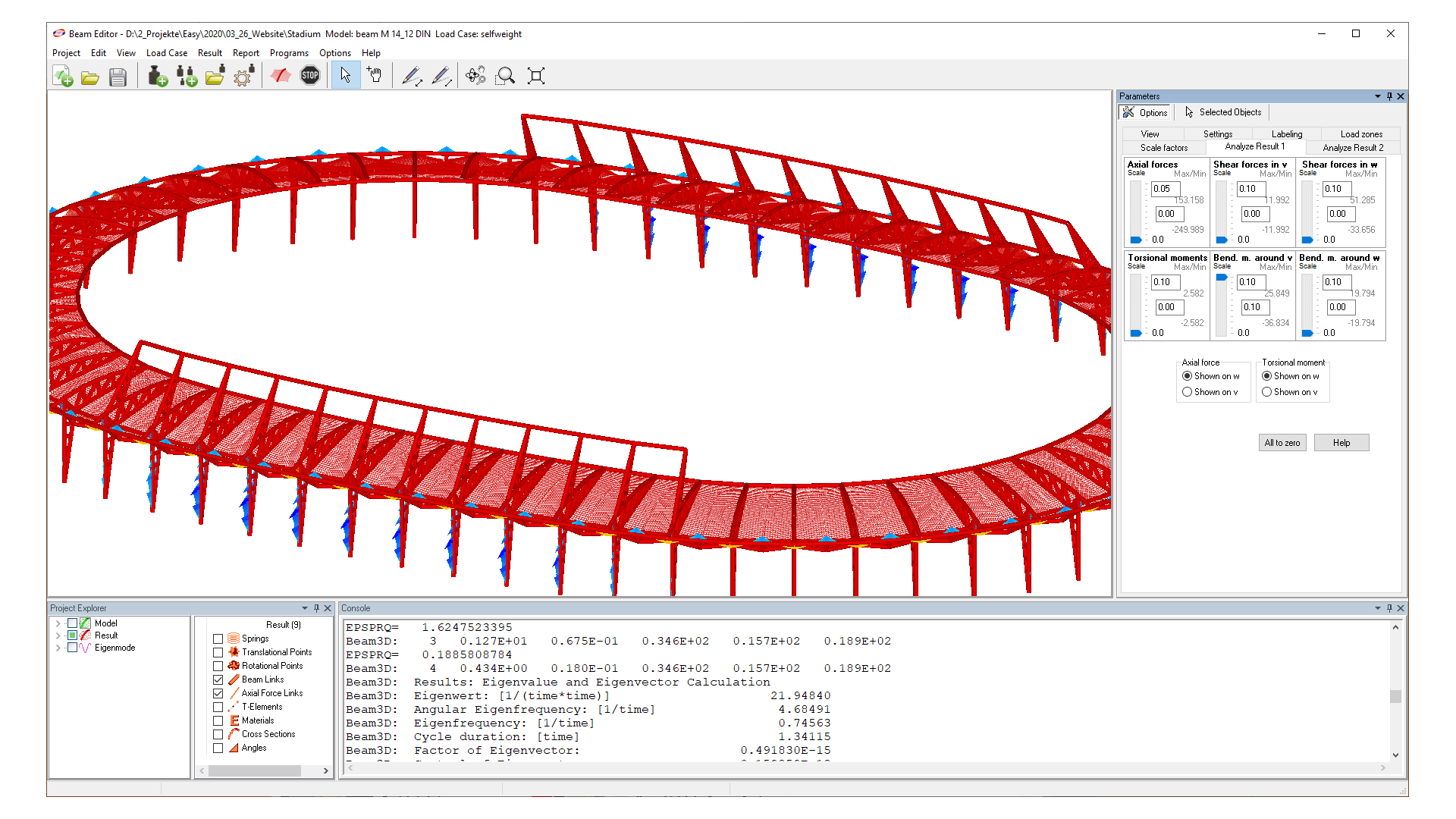1456x819 pixels.
Task: Click the Console vertical scrollbar down arrow
Action: 1396,755
